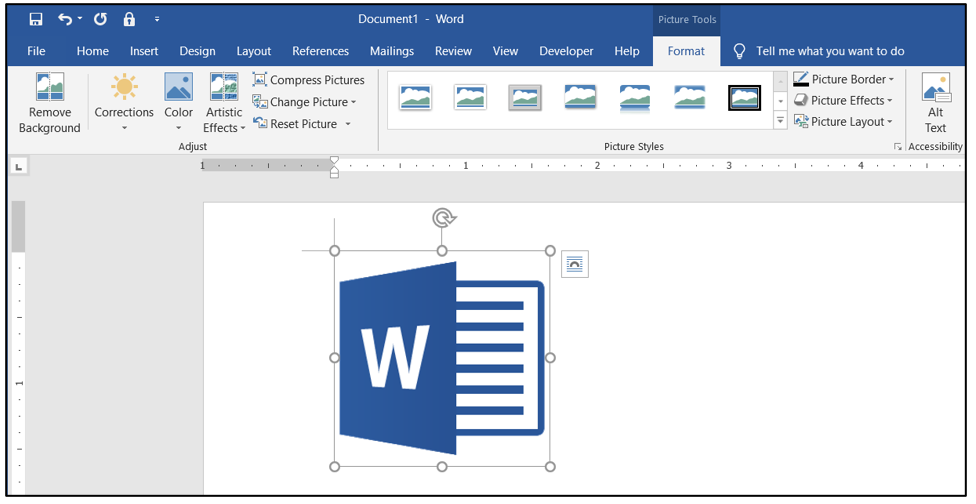This screenshot has width=976, height=504.
Task: Open the Design tab
Action: click(x=197, y=51)
